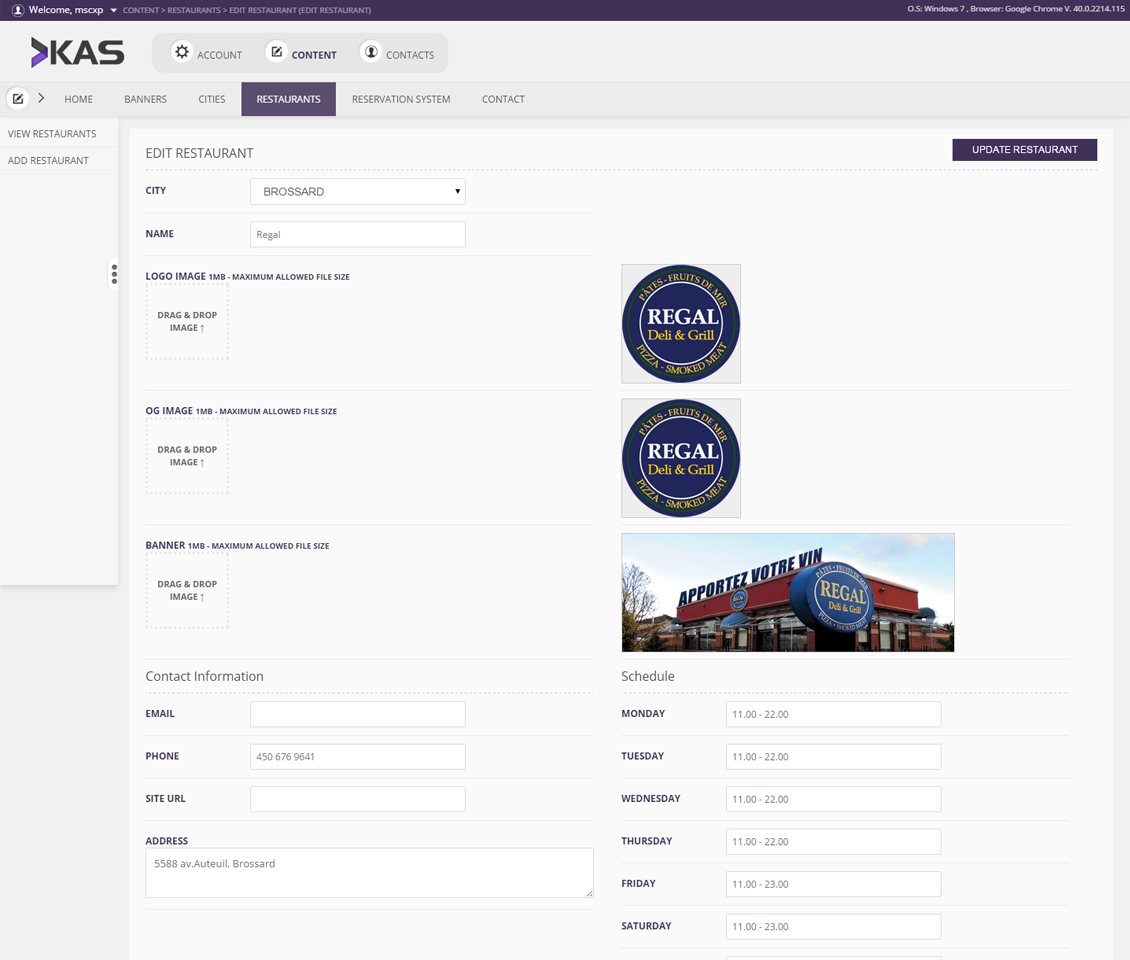The image size is (1130, 960).
Task: Focus the Email input field
Action: coord(357,714)
